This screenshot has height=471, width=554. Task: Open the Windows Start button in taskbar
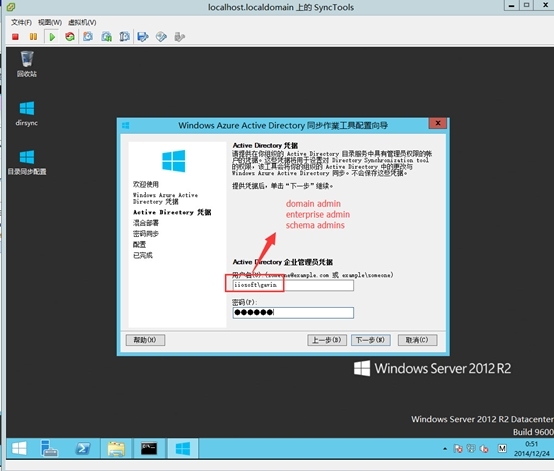19,449
